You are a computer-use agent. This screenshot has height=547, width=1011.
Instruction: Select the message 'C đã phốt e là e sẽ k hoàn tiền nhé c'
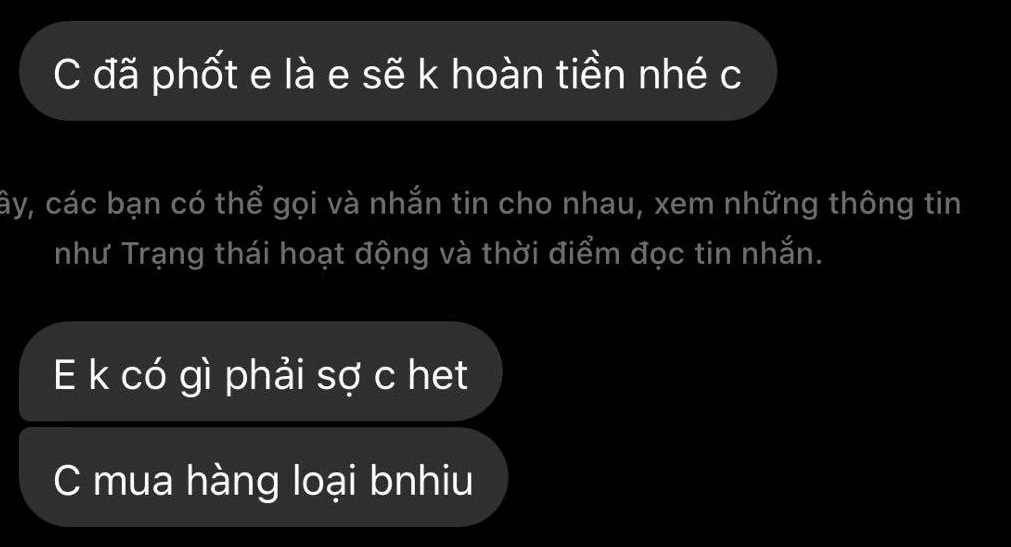click(398, 71)
